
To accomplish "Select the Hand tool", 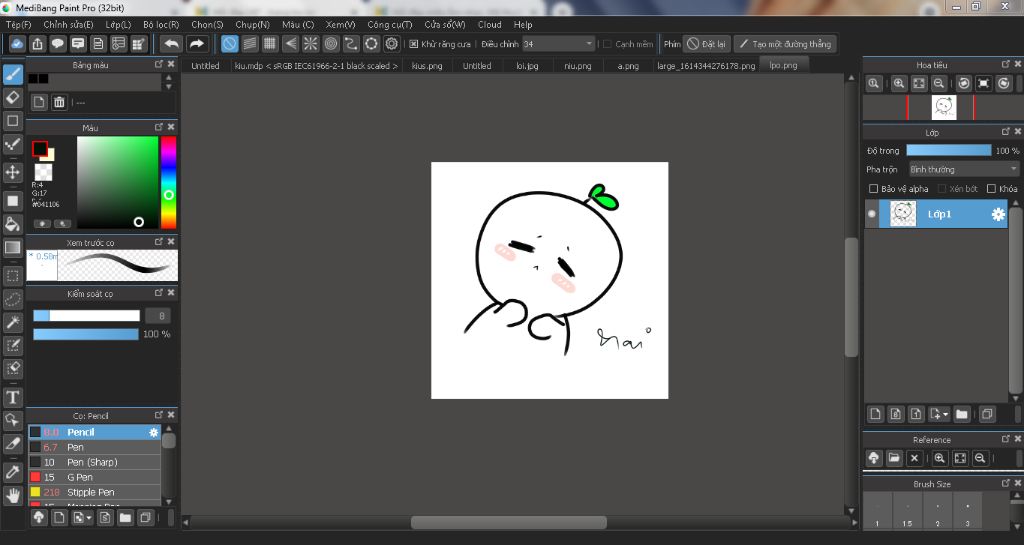I will click(x=12, y=495).
